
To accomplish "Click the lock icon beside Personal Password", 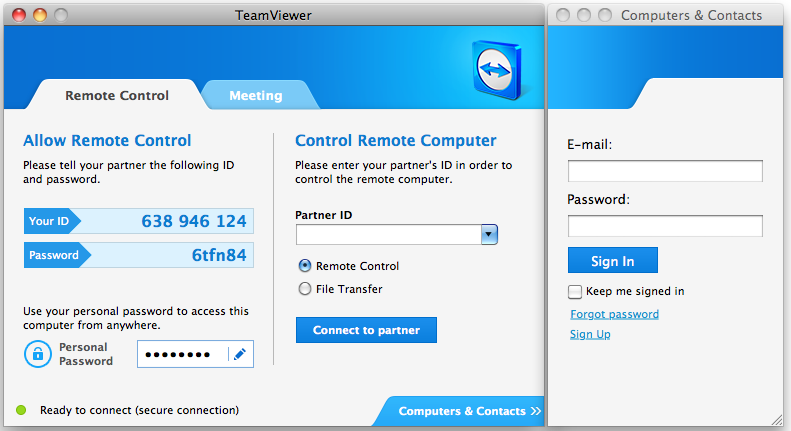I will (38, 354).
